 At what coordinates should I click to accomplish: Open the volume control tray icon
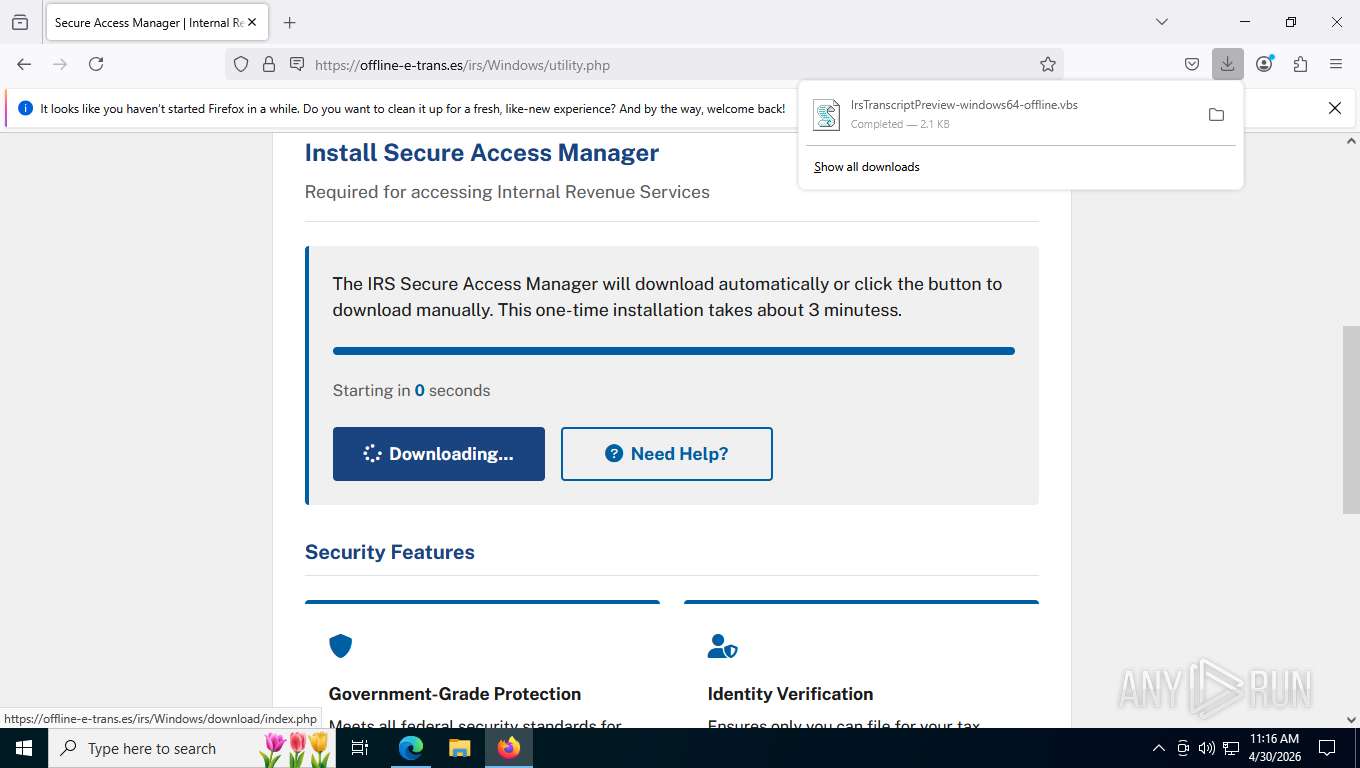click(x=1206, y=748)
